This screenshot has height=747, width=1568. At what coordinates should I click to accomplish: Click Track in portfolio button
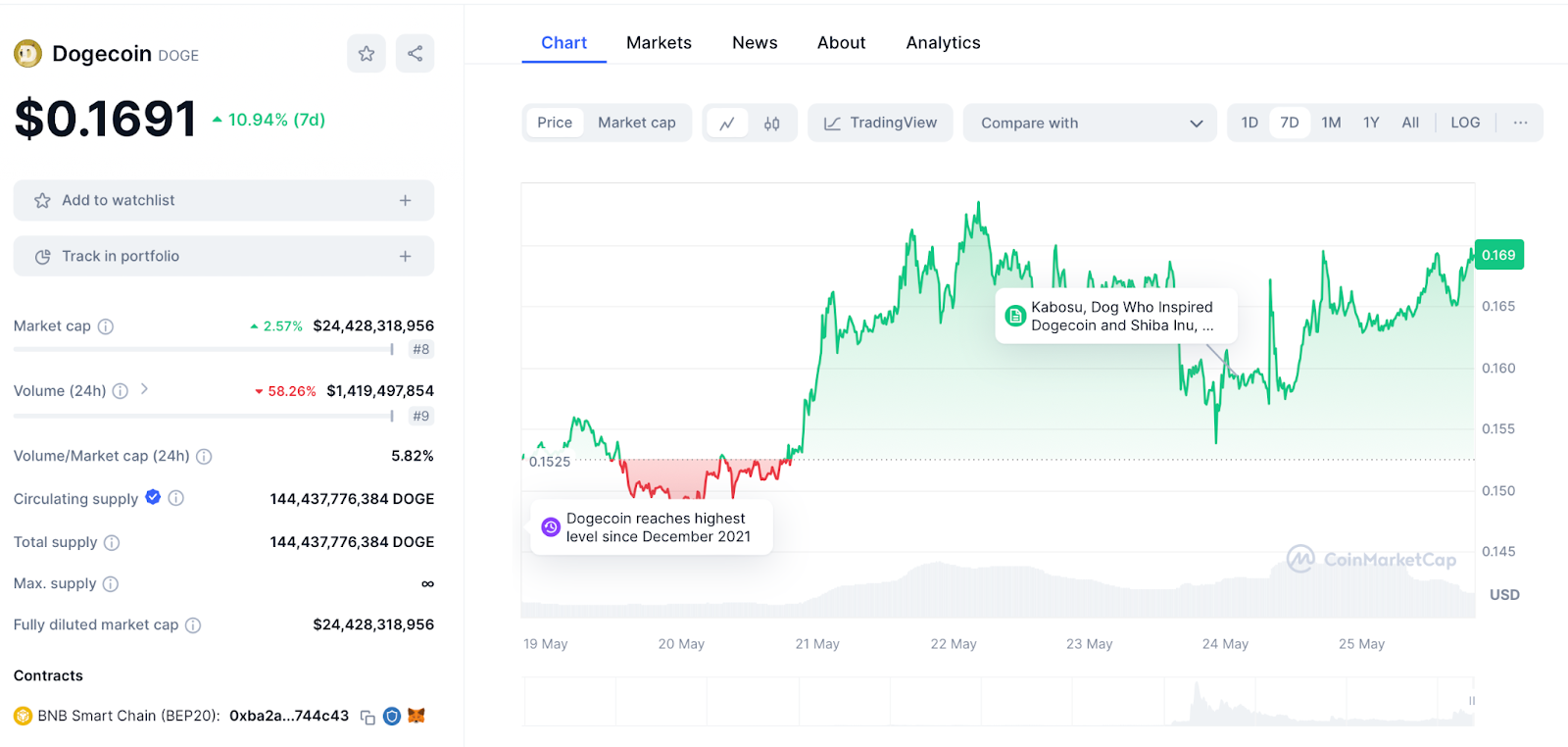(223, 256)
